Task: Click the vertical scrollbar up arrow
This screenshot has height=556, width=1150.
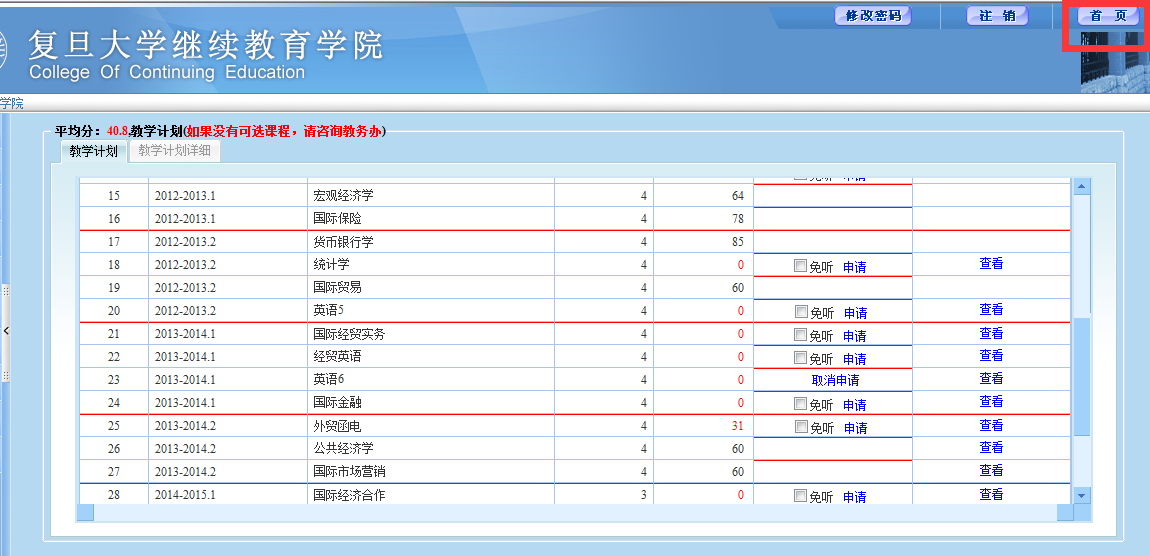Action: (x=1080, y=186)
